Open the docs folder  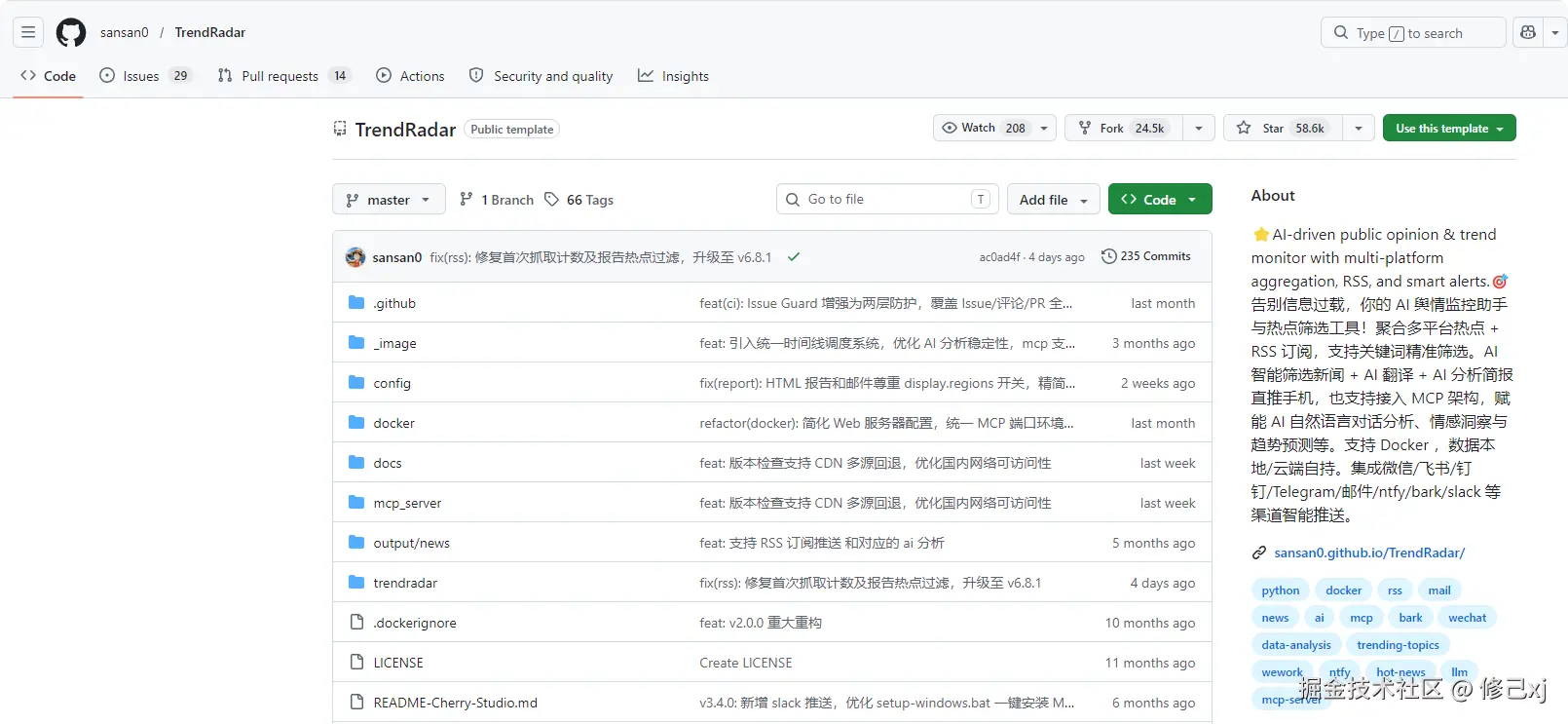click(x=388, y=463)
